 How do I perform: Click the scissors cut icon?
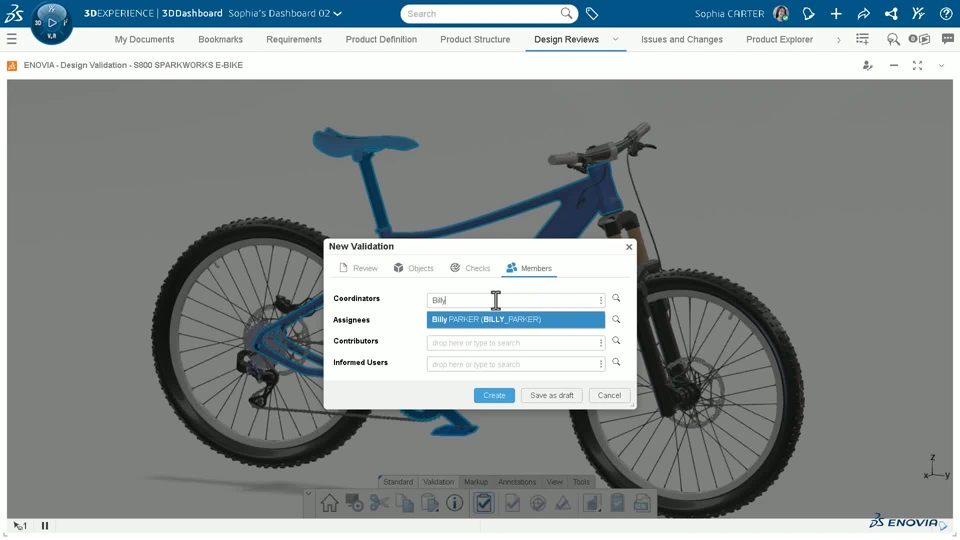(x=380, y=503)
